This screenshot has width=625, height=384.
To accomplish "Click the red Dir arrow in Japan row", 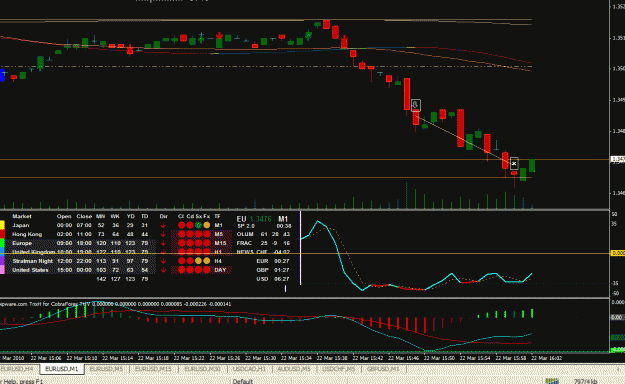I will [x=163, y=225].
